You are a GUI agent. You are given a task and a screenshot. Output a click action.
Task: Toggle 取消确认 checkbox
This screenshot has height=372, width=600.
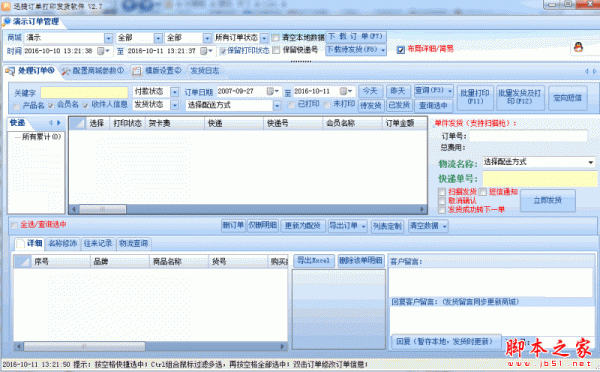pos(442,201)
